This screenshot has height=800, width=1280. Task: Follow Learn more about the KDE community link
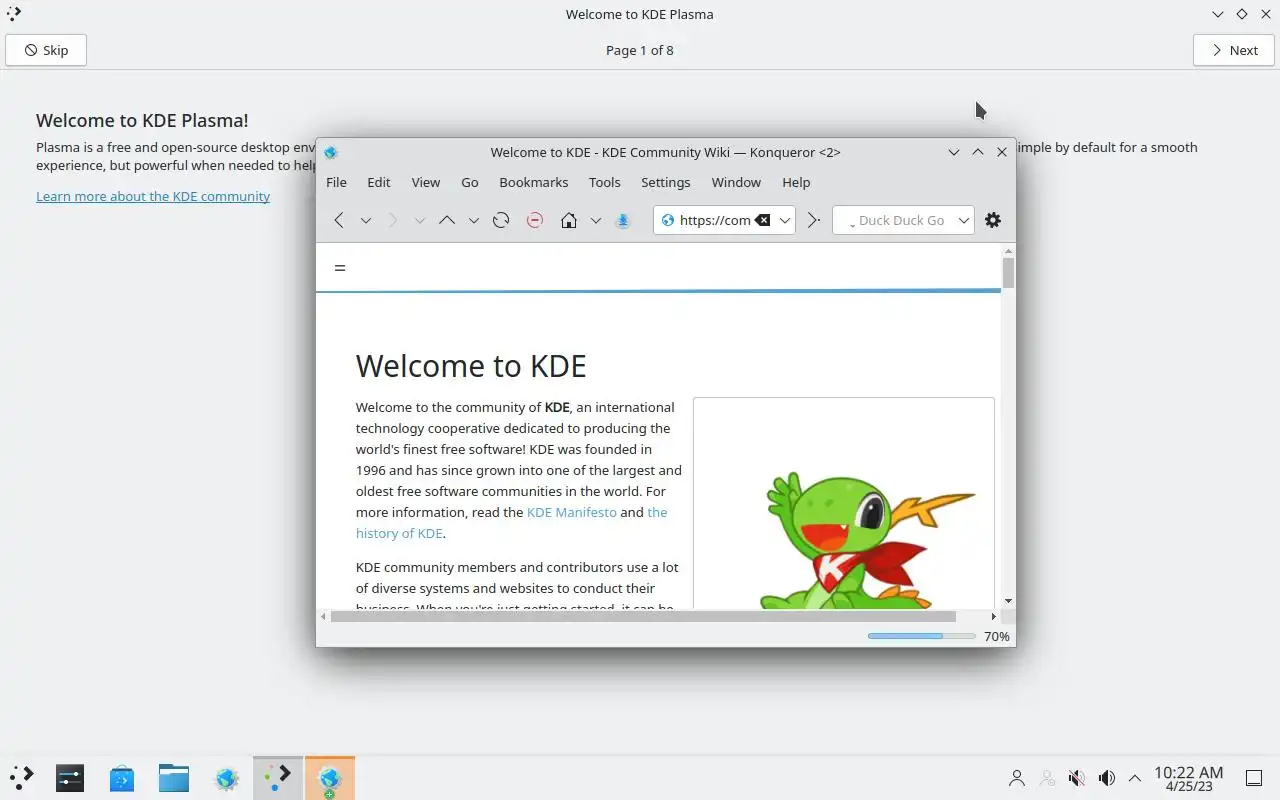pos(153,196)
